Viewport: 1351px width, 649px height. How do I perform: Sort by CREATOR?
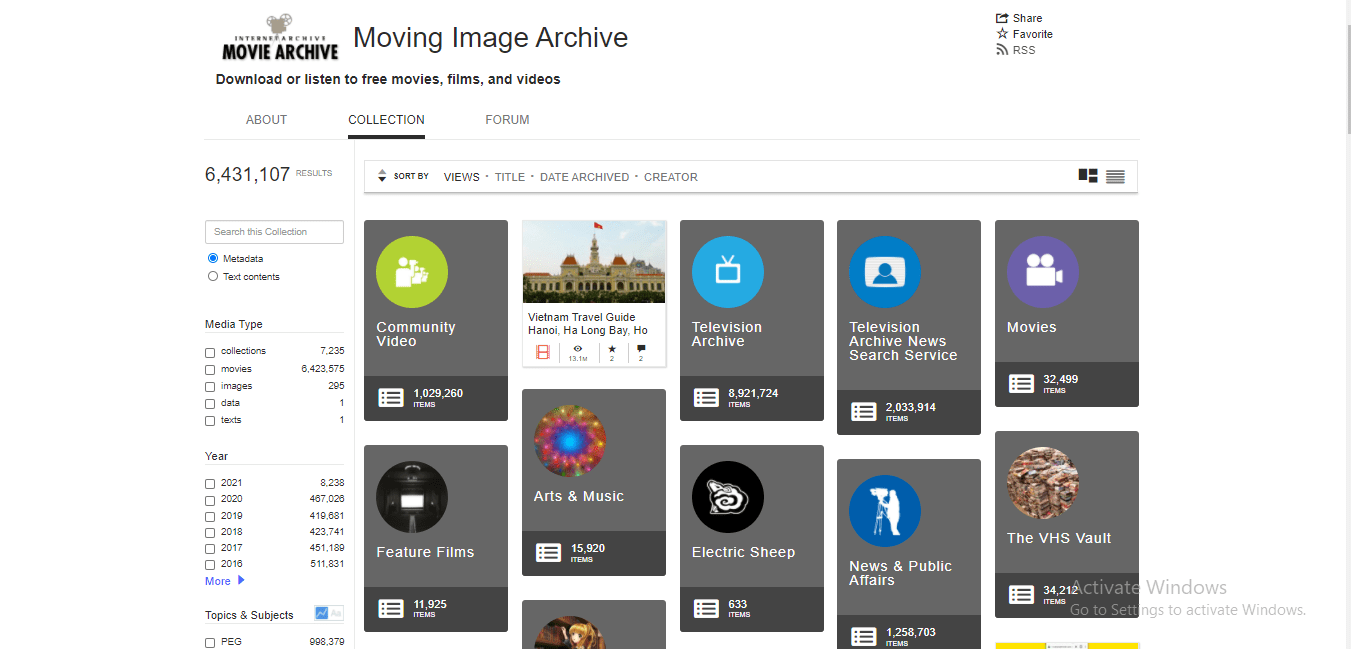click(670, 177)
